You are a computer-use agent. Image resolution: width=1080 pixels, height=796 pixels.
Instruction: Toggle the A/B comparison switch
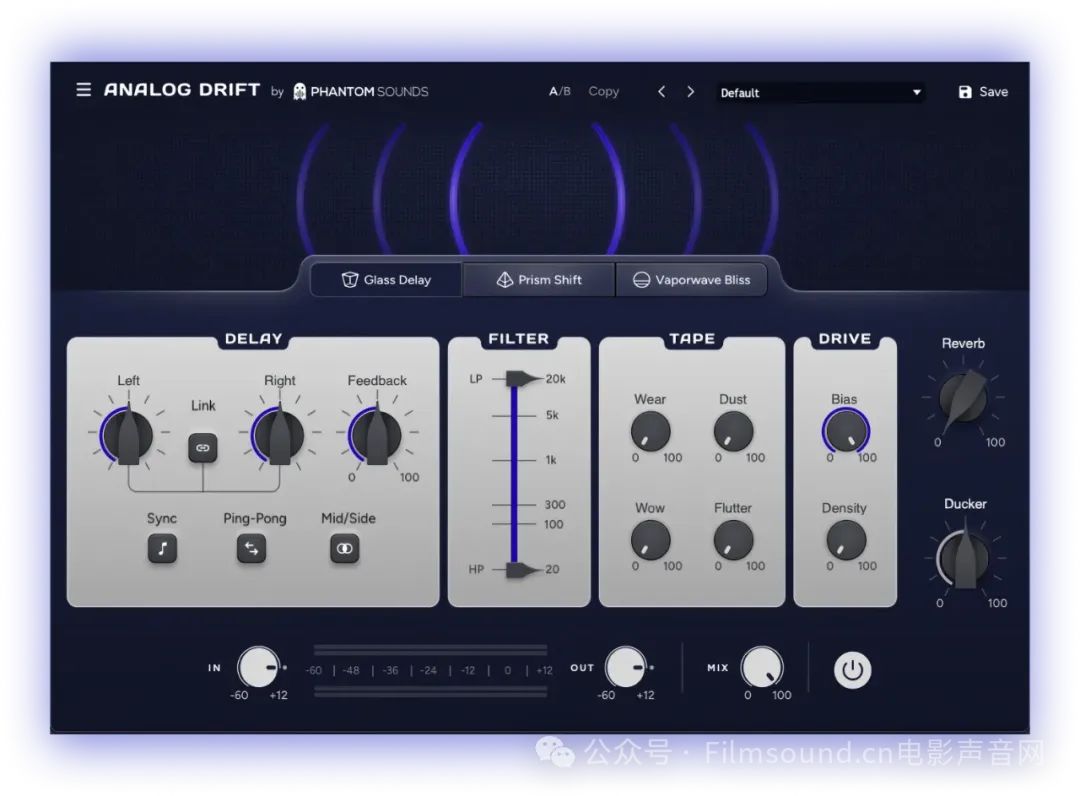pos(560,91)
